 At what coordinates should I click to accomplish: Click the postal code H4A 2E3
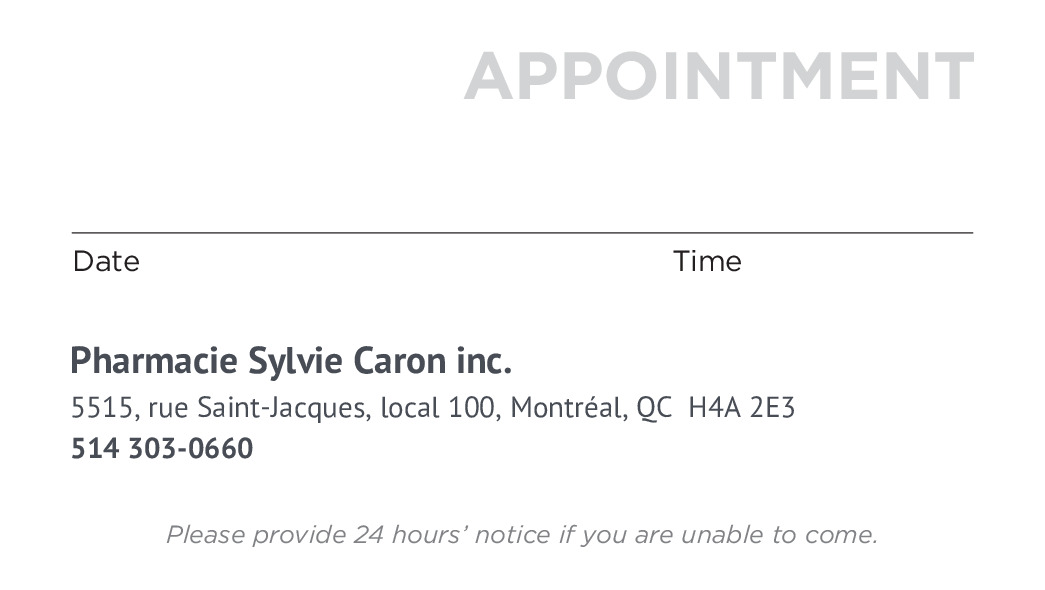click(x=741, y=408)
